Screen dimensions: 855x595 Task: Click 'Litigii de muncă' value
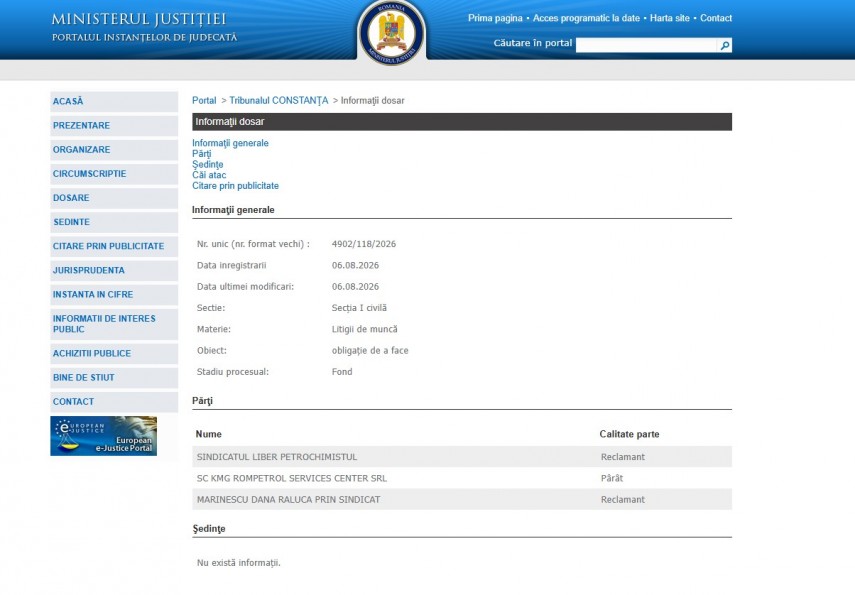pos(364,329)
